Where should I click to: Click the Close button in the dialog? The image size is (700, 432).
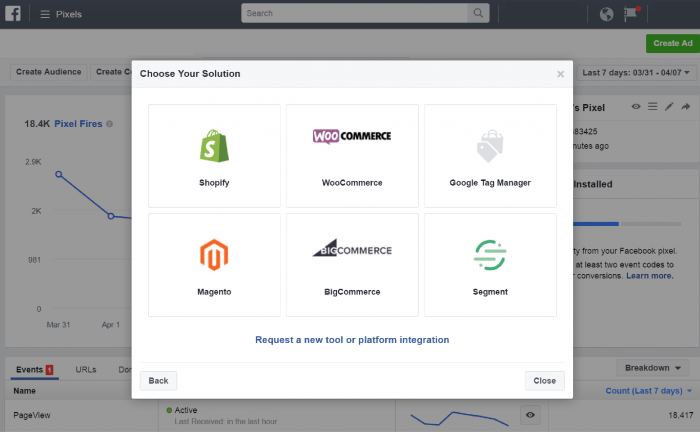point(545,381)
